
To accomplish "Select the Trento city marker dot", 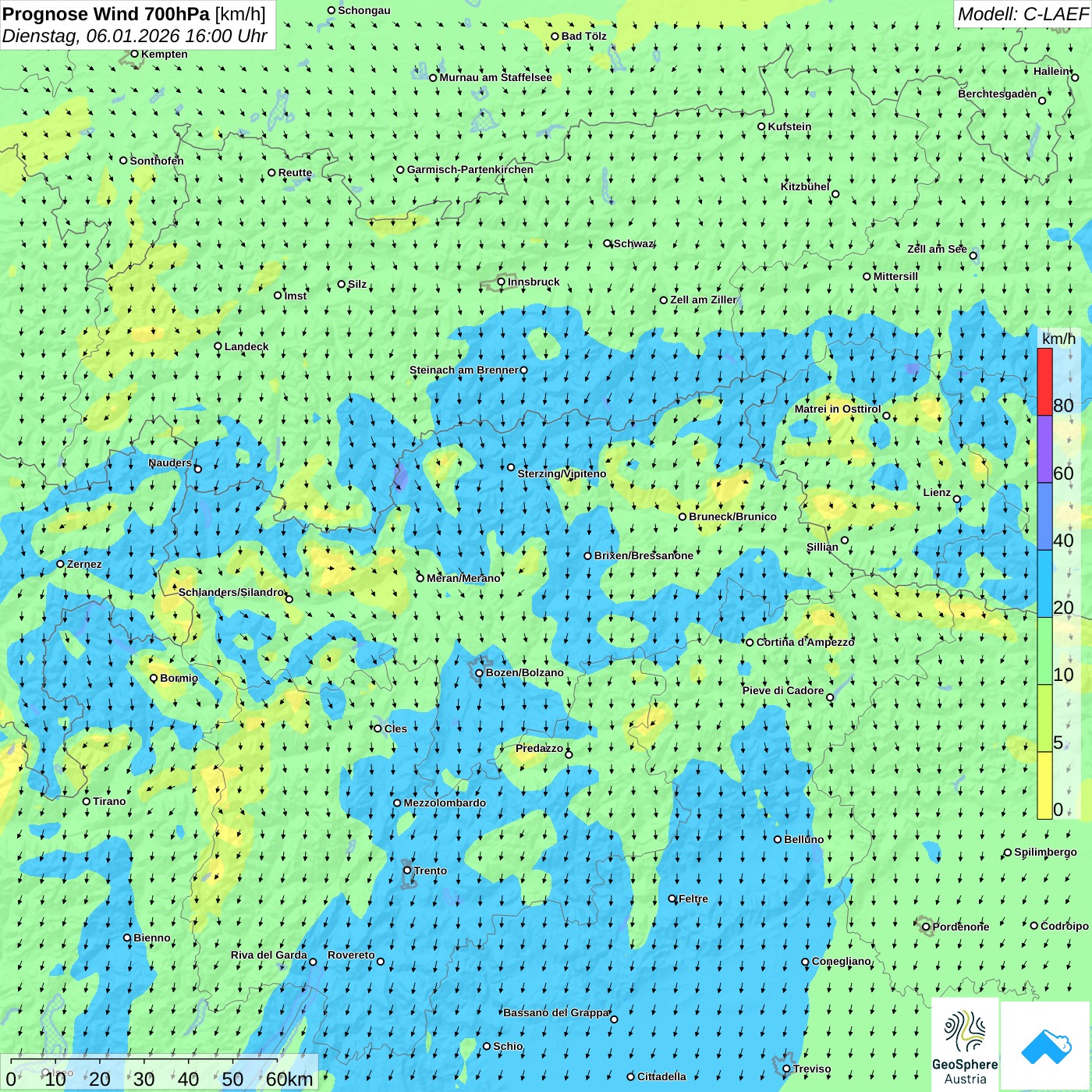I will click(407, 870).
